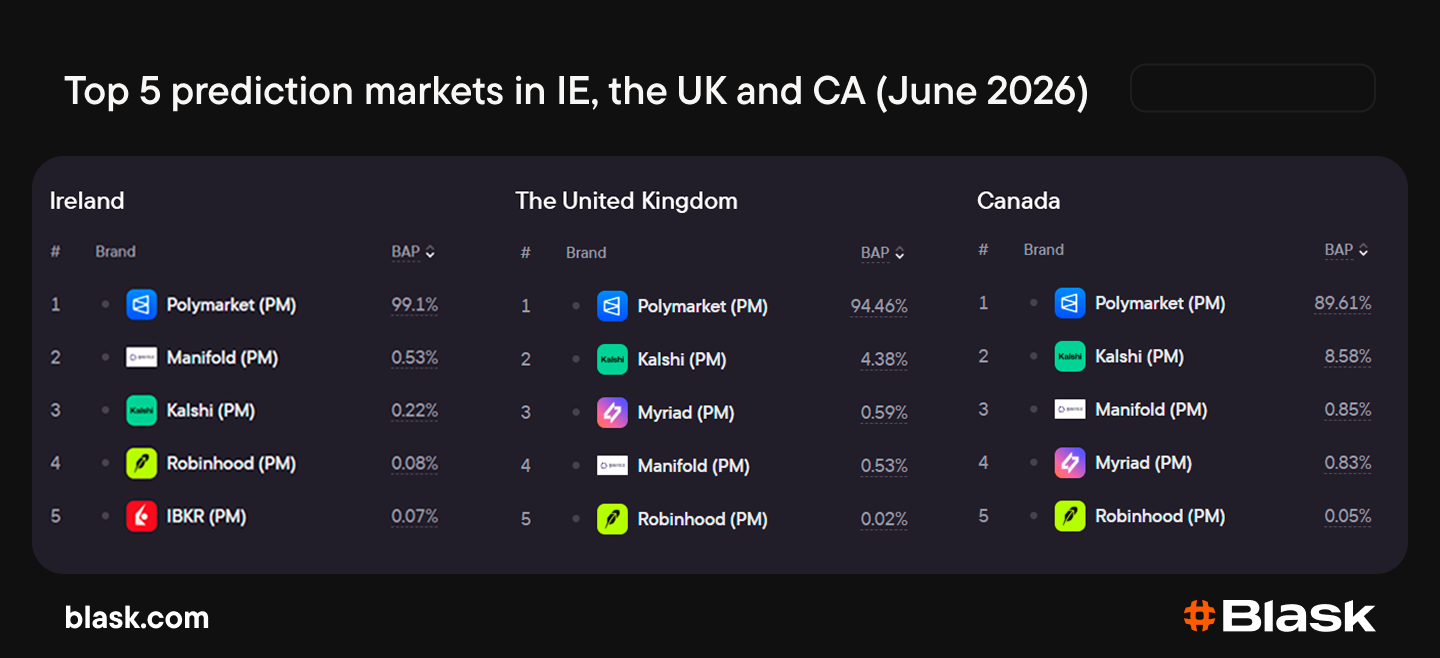
Task: Open Manifold logo in Canada table
Action: pos(1070,409)
